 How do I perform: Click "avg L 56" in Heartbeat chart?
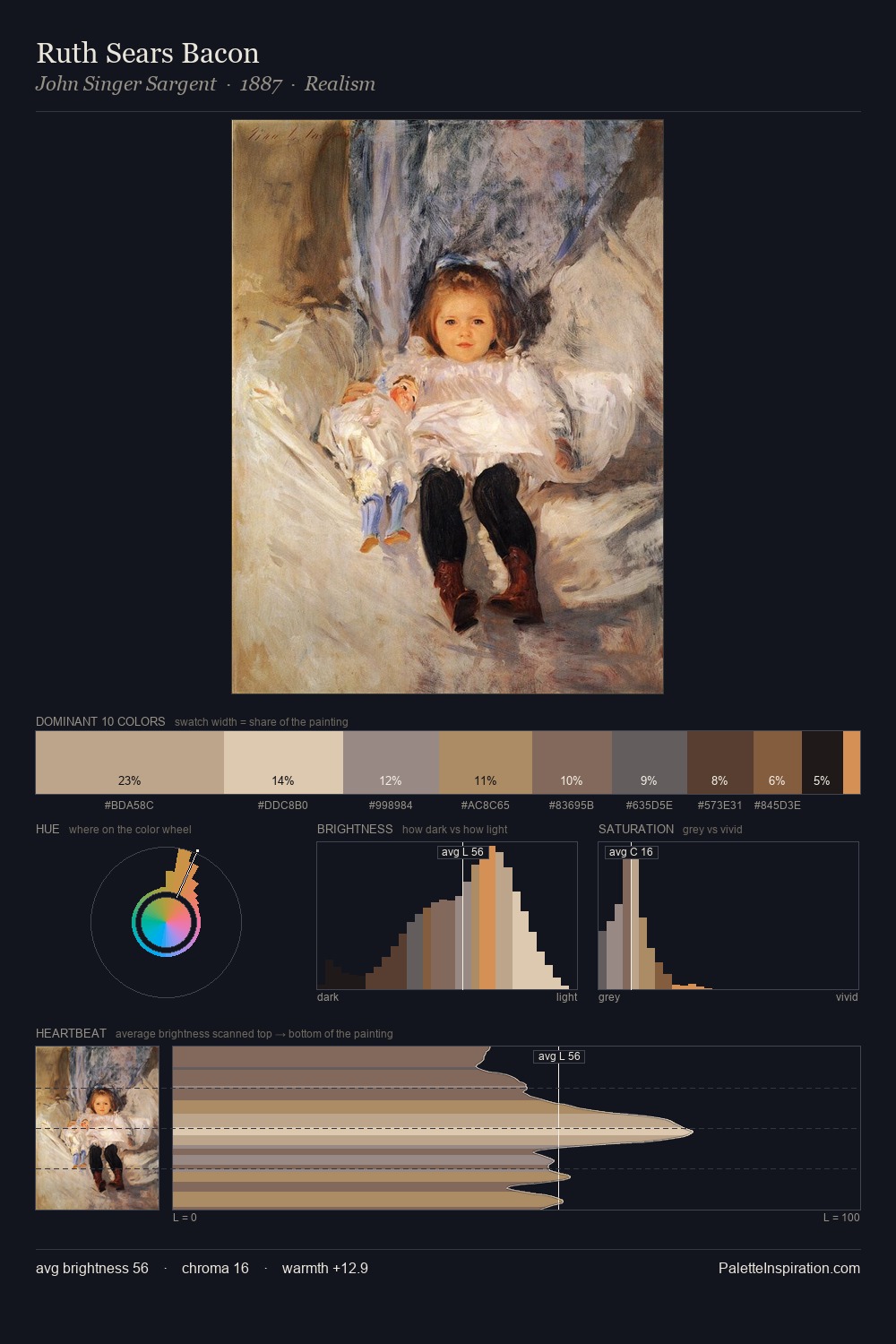tap(559, 1056)
